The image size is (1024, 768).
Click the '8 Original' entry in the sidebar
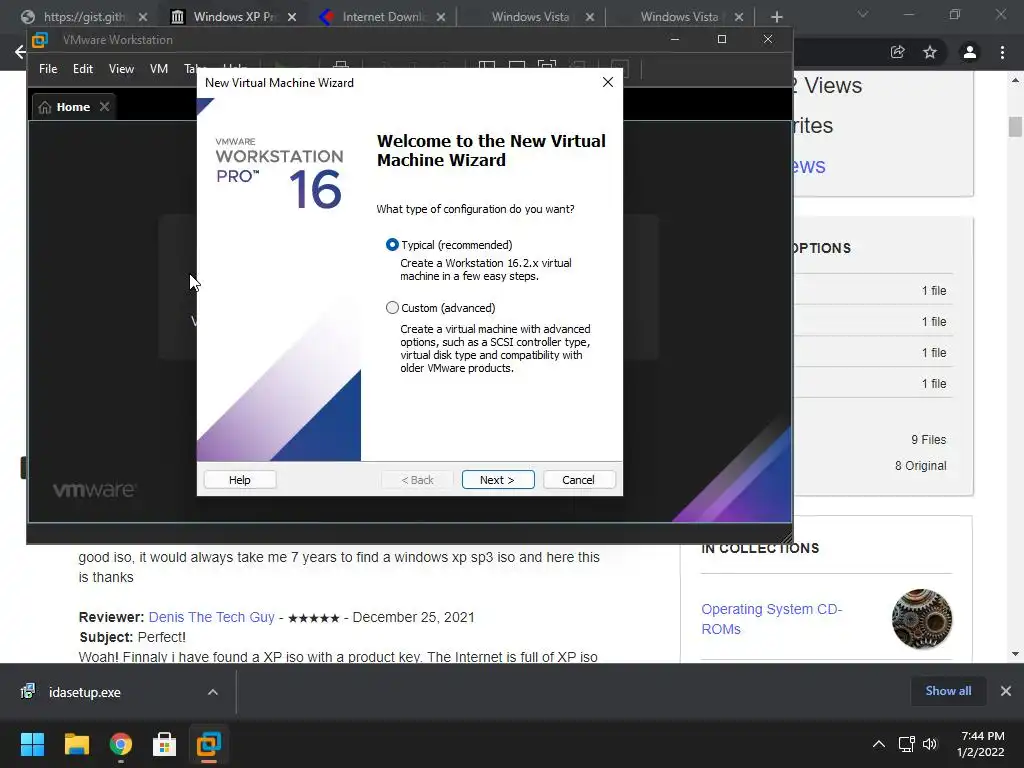921,466
